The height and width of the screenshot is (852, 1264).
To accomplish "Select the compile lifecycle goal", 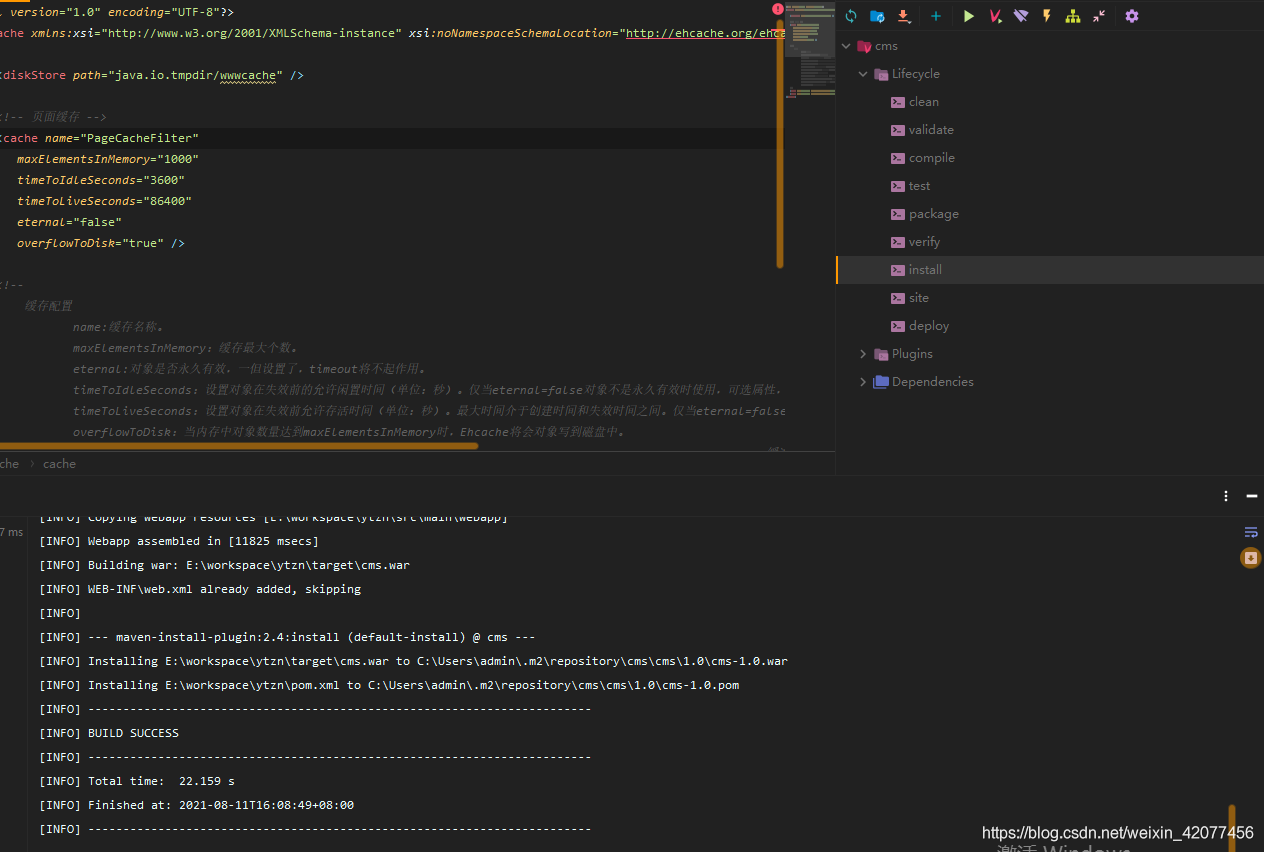I will (932, 158).
